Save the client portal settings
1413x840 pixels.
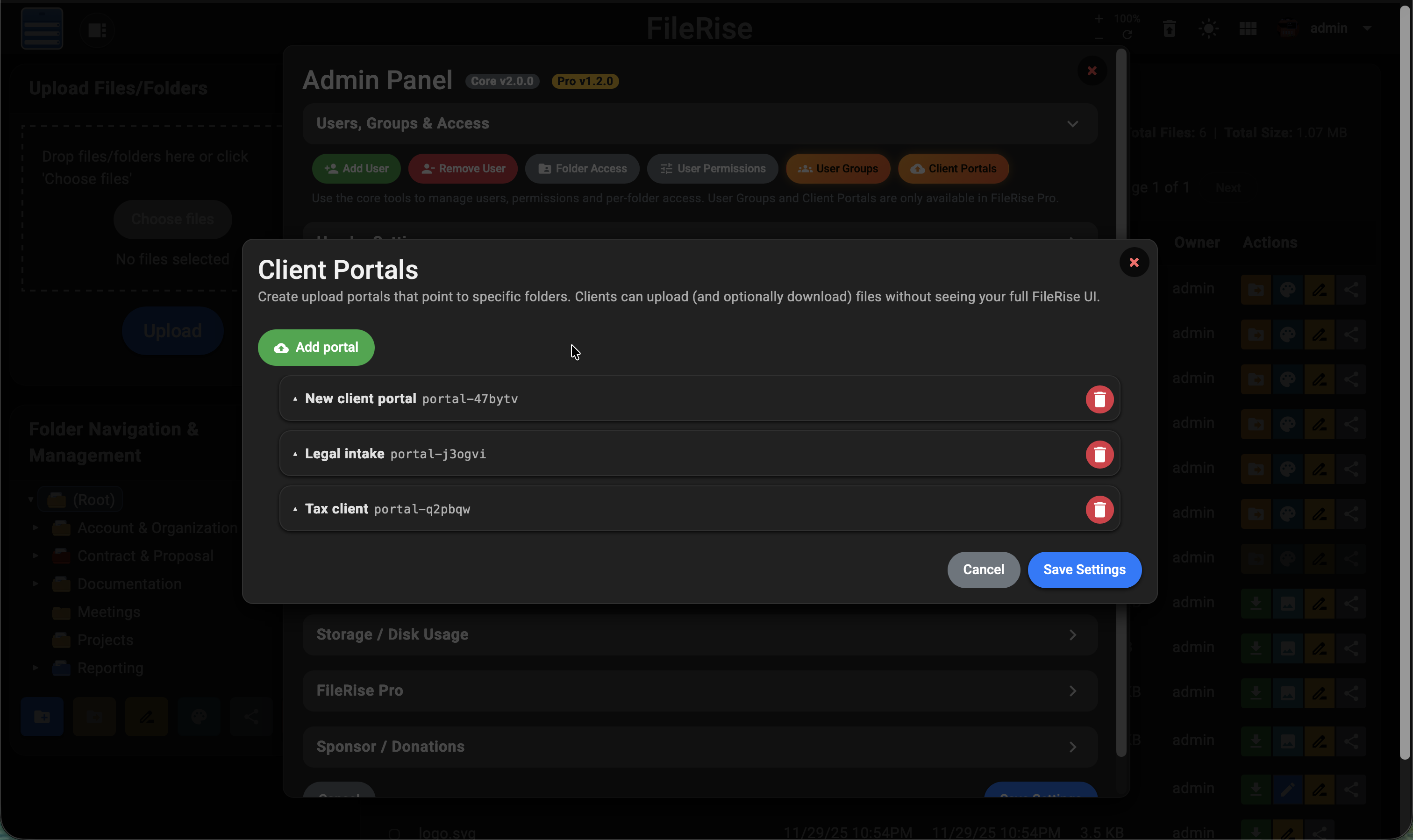[x=1084, y=570]
